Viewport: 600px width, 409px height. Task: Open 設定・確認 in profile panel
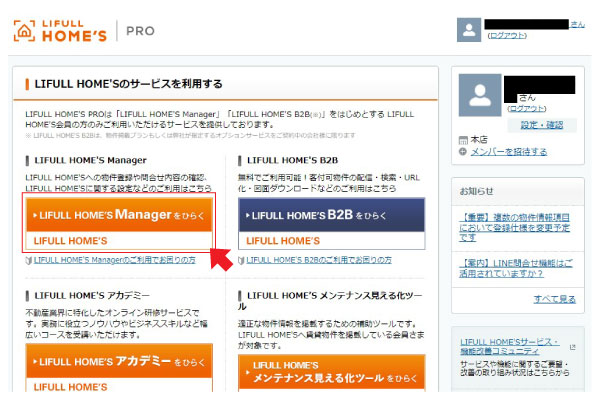(542, 125)
